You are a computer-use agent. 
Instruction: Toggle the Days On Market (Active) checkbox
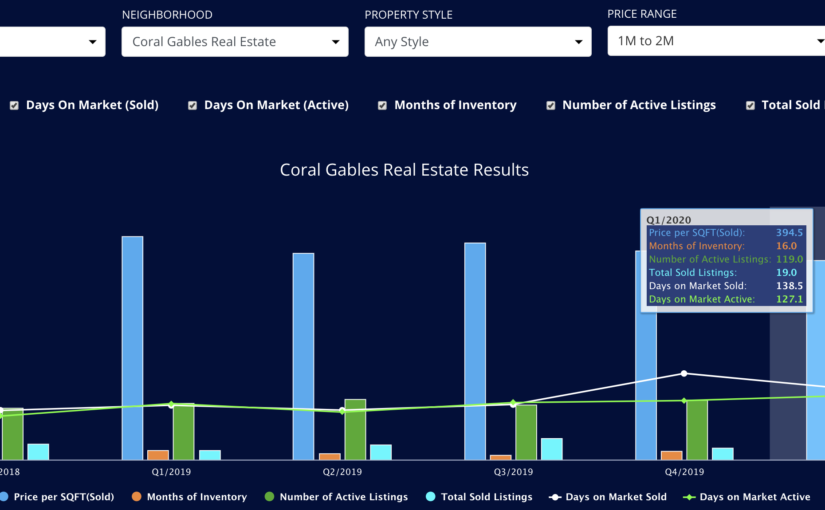[x=193, y=106]
